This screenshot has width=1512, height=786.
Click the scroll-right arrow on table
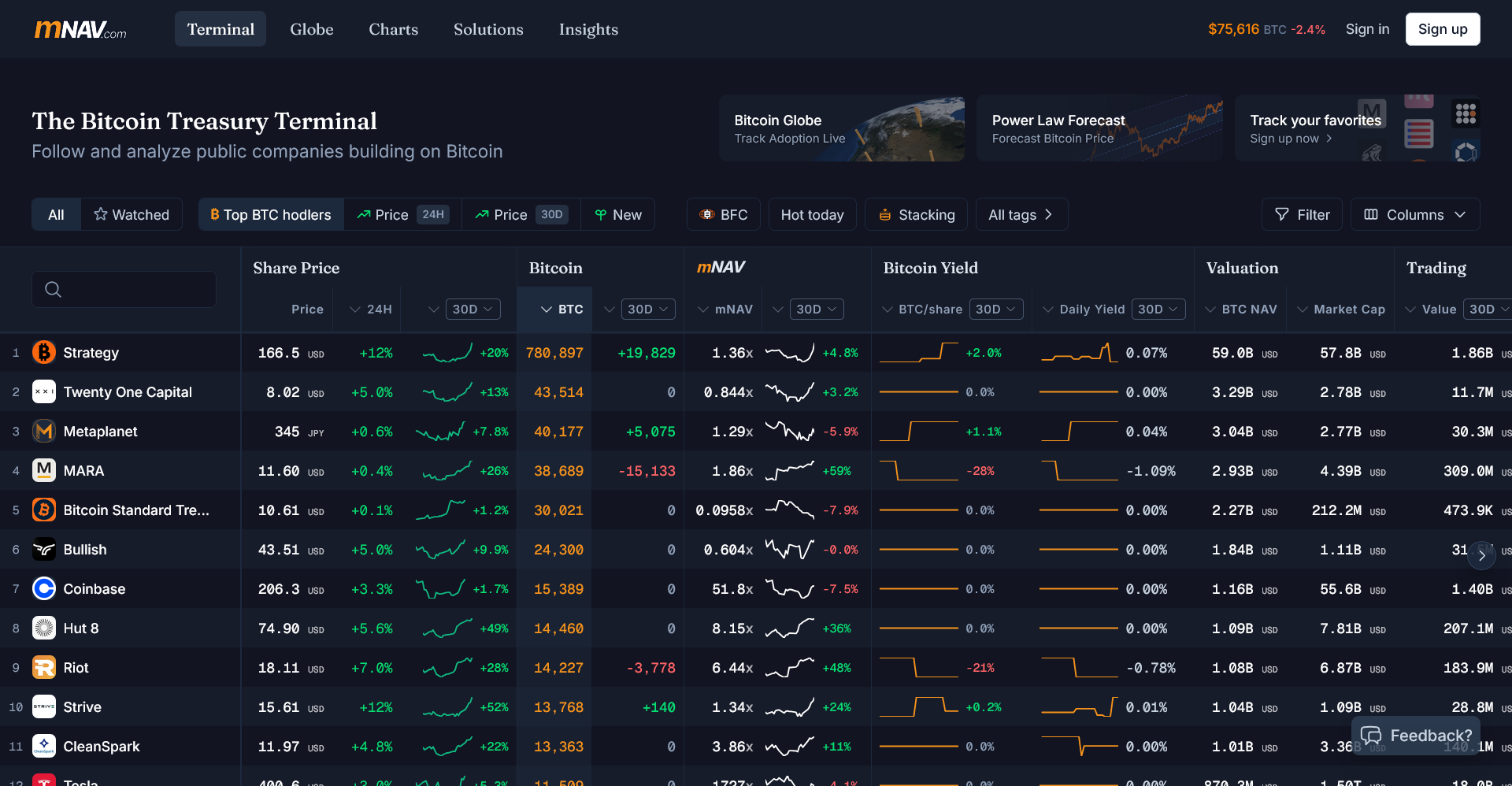(1481, 555)
